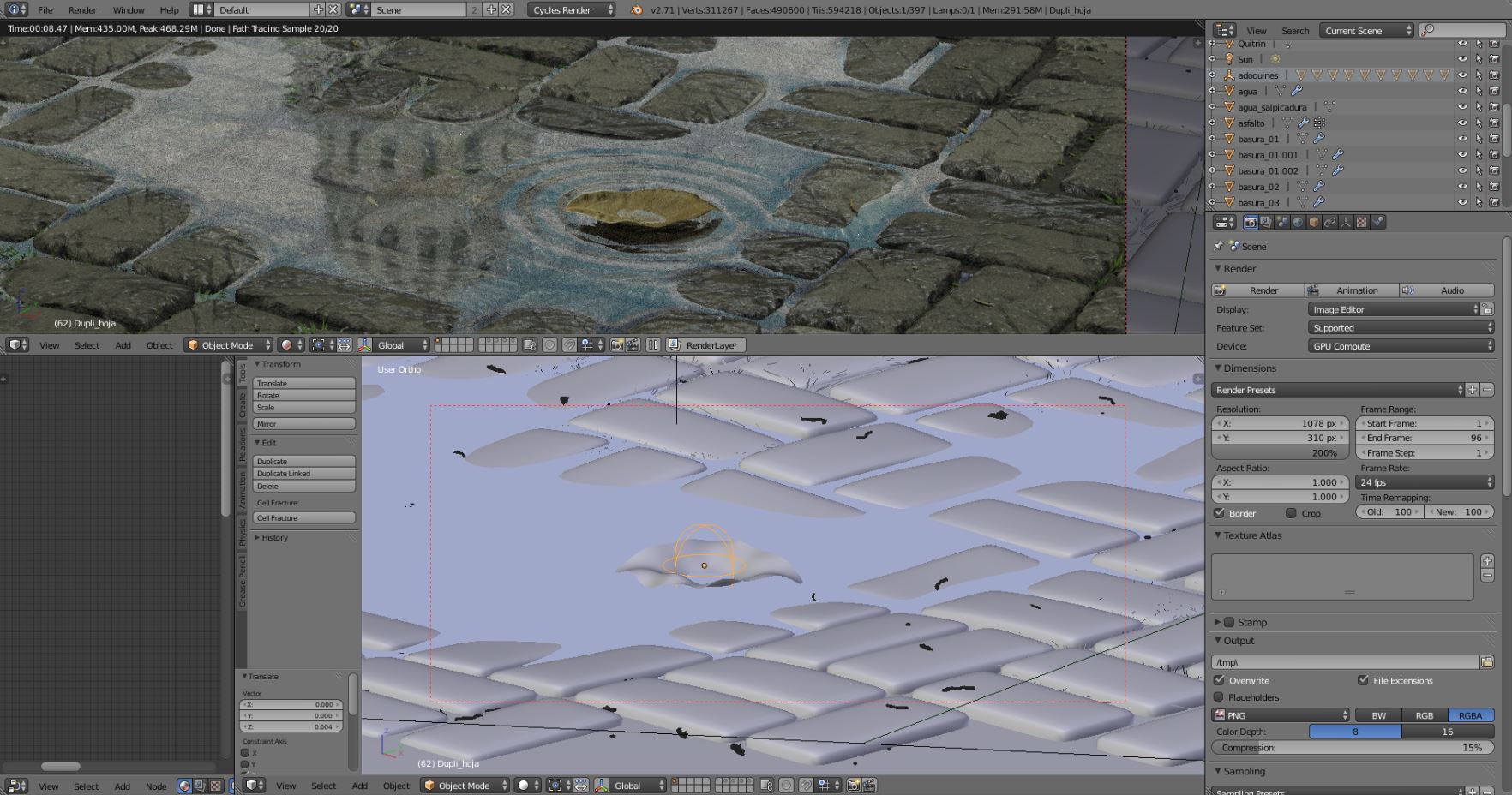The image size is (1512, 795).
Task: Open the Cycles Render engine dropdown
Action: click(x=572, y=9)
